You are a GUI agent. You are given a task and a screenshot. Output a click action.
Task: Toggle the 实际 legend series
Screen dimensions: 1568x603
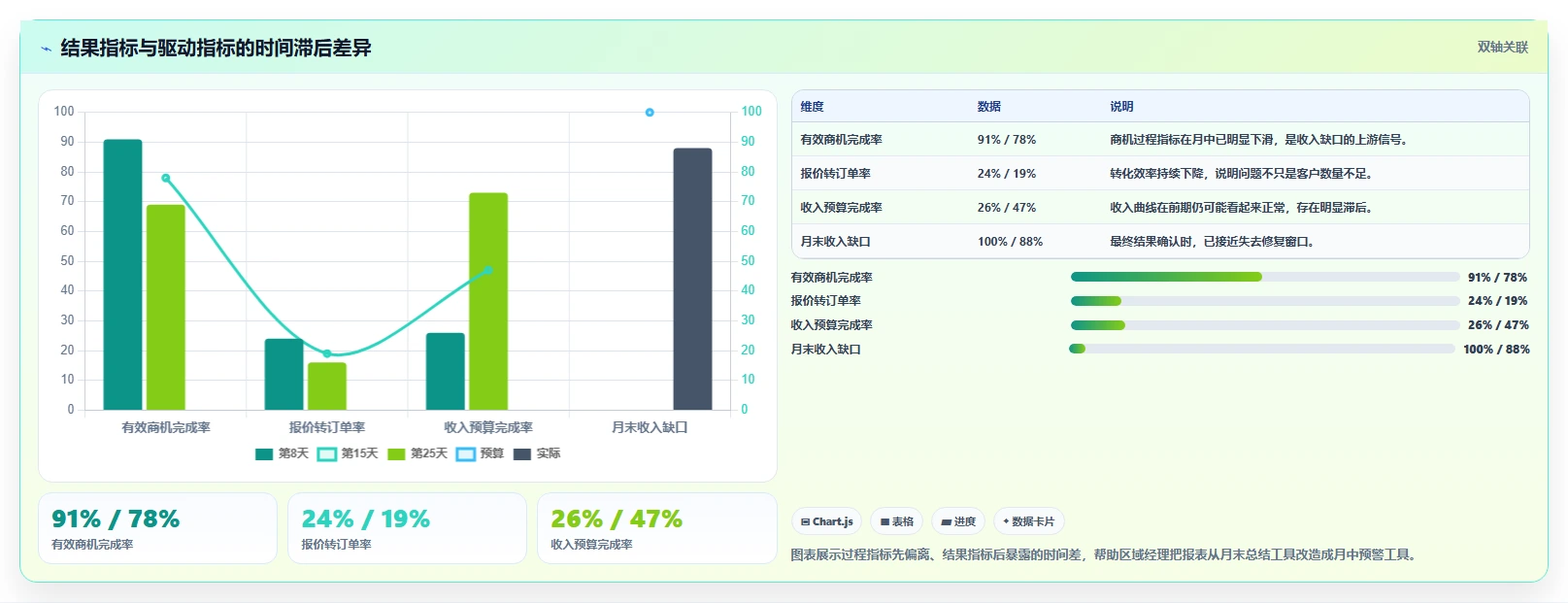click(x=537, y=453)
